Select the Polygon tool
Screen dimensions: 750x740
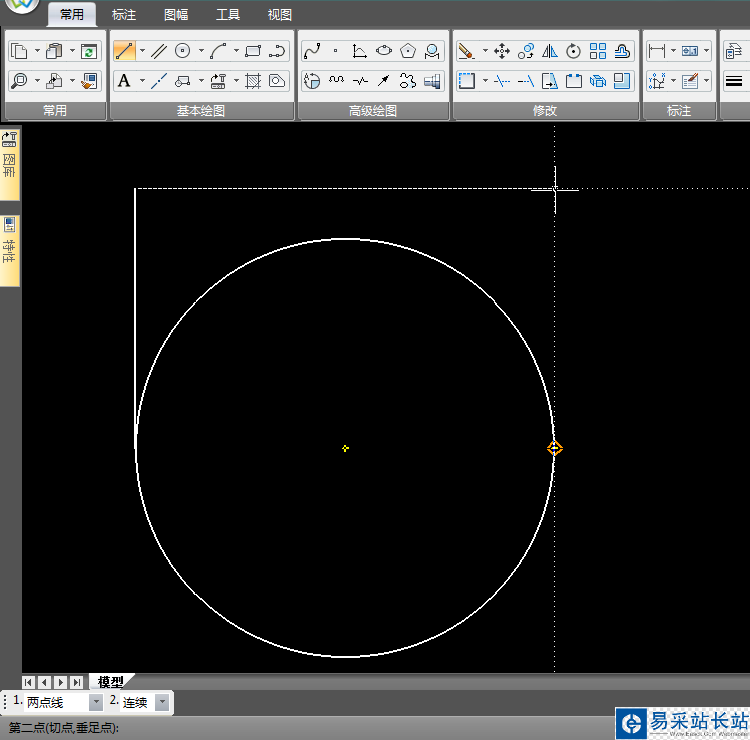408,51
